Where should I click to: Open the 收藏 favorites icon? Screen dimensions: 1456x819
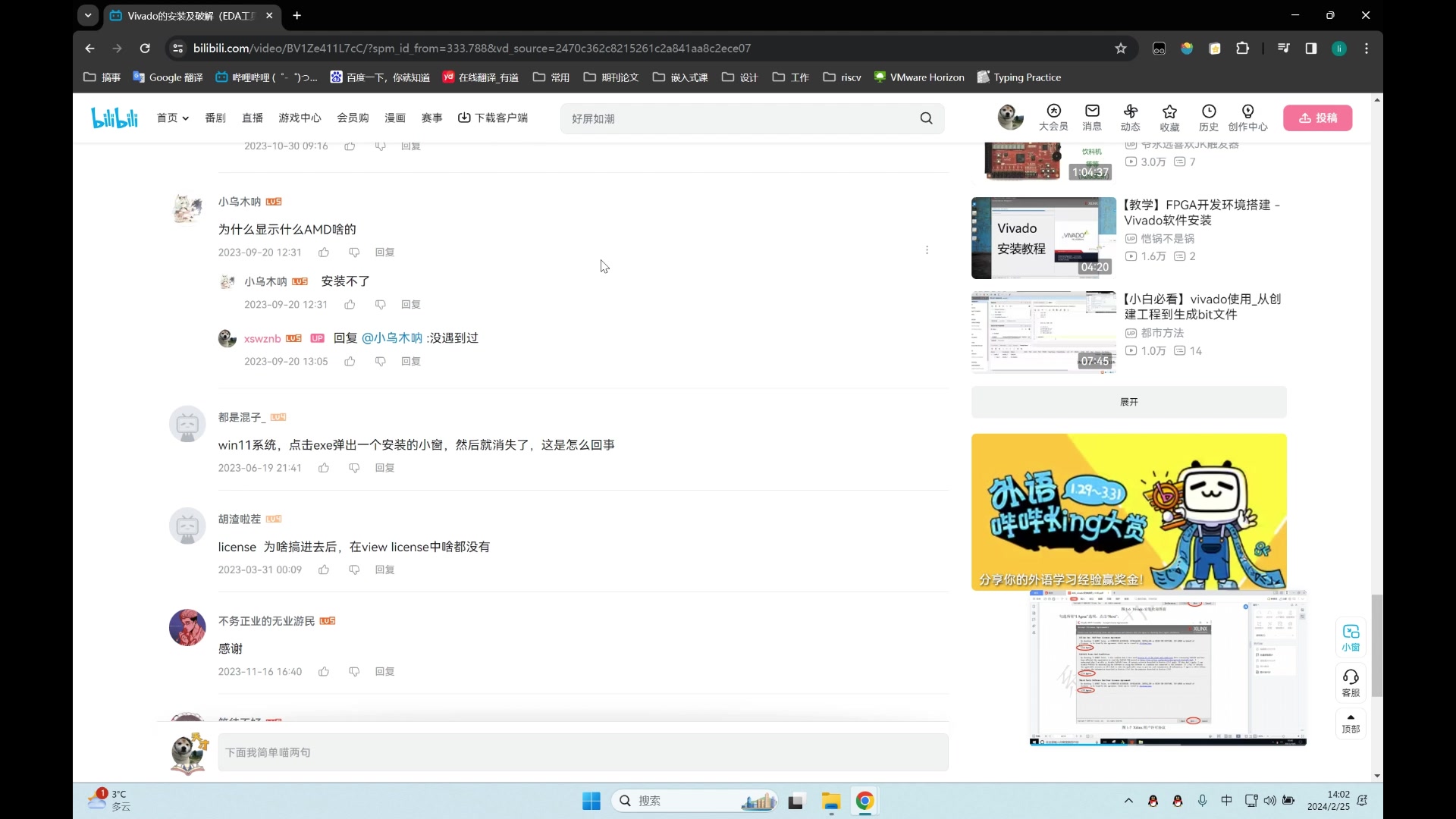click(1169, 118)
